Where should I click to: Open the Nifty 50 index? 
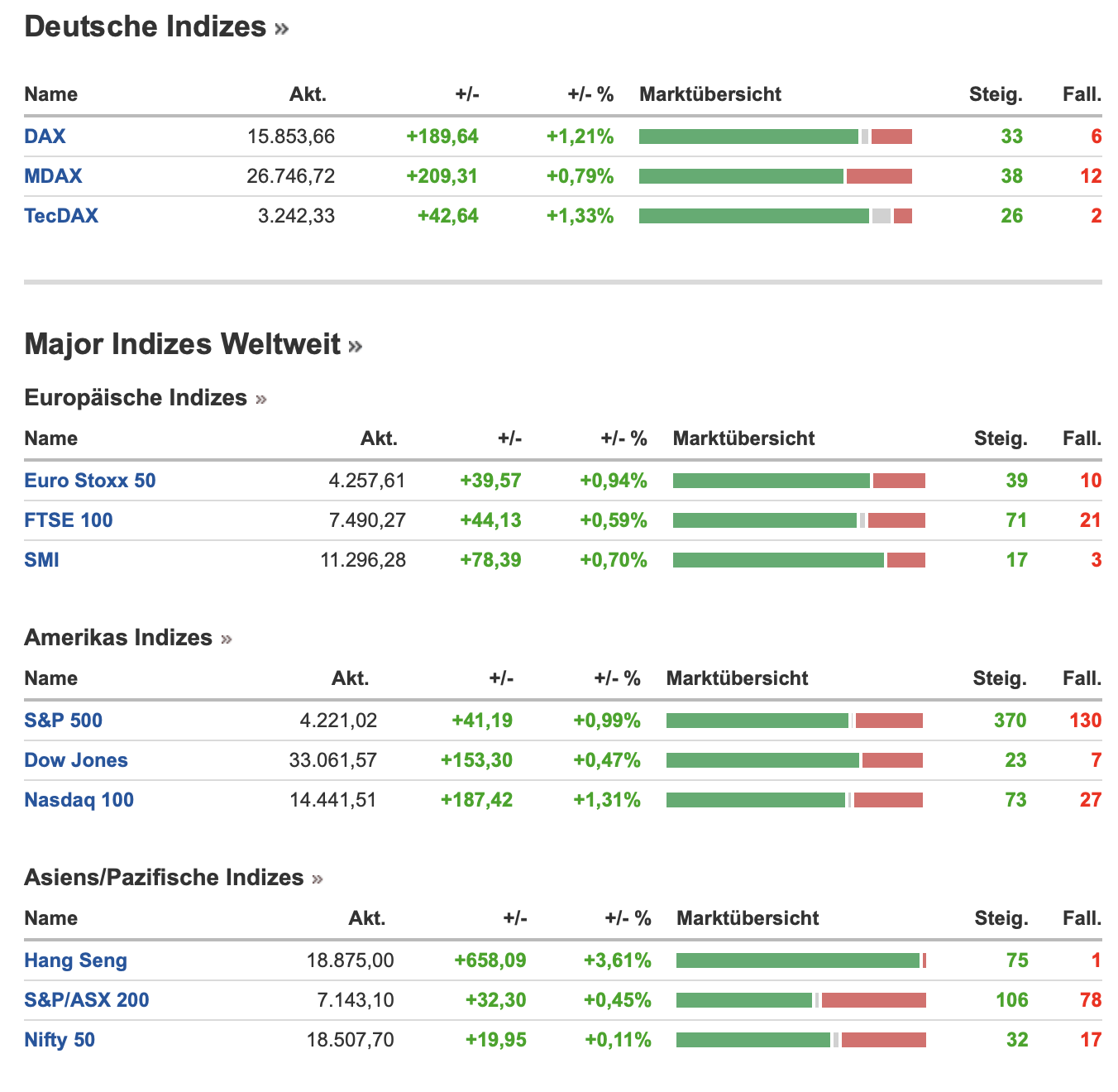tap(60, 1040)
